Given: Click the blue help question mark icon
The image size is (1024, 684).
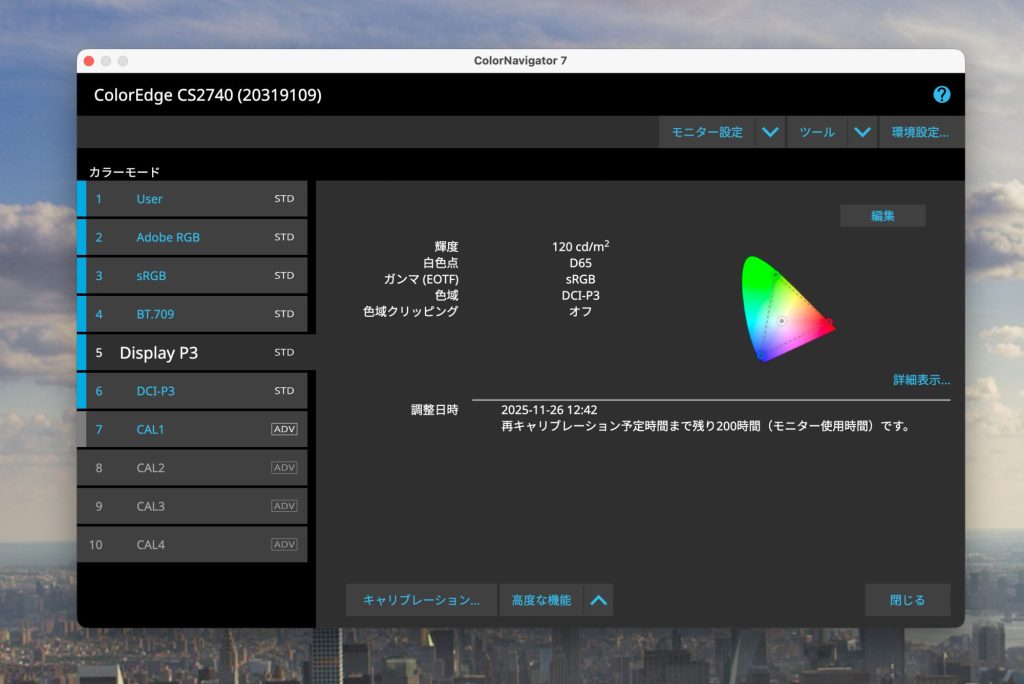Looking at the screenshot, I should coord(941,95).
